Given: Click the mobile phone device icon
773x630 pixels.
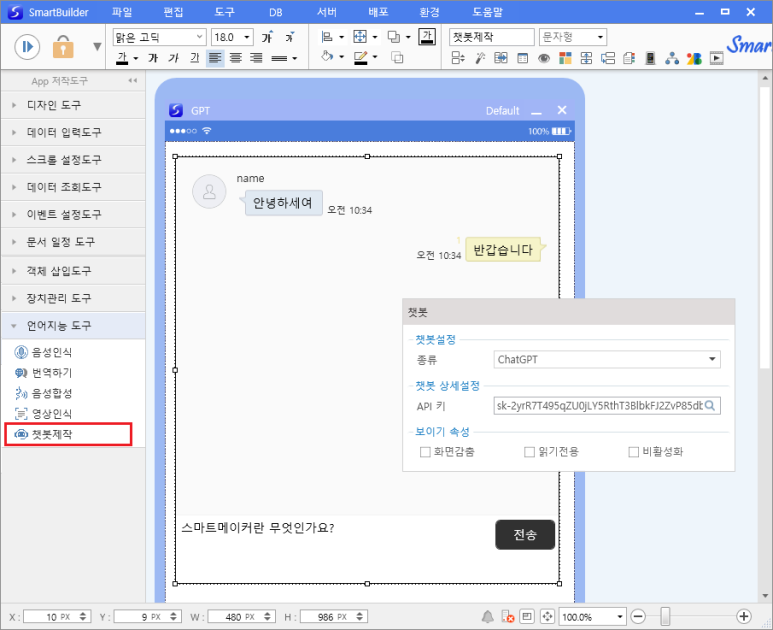Looking at the screenshot, I should pyautogui.click(x=650, y=58).
